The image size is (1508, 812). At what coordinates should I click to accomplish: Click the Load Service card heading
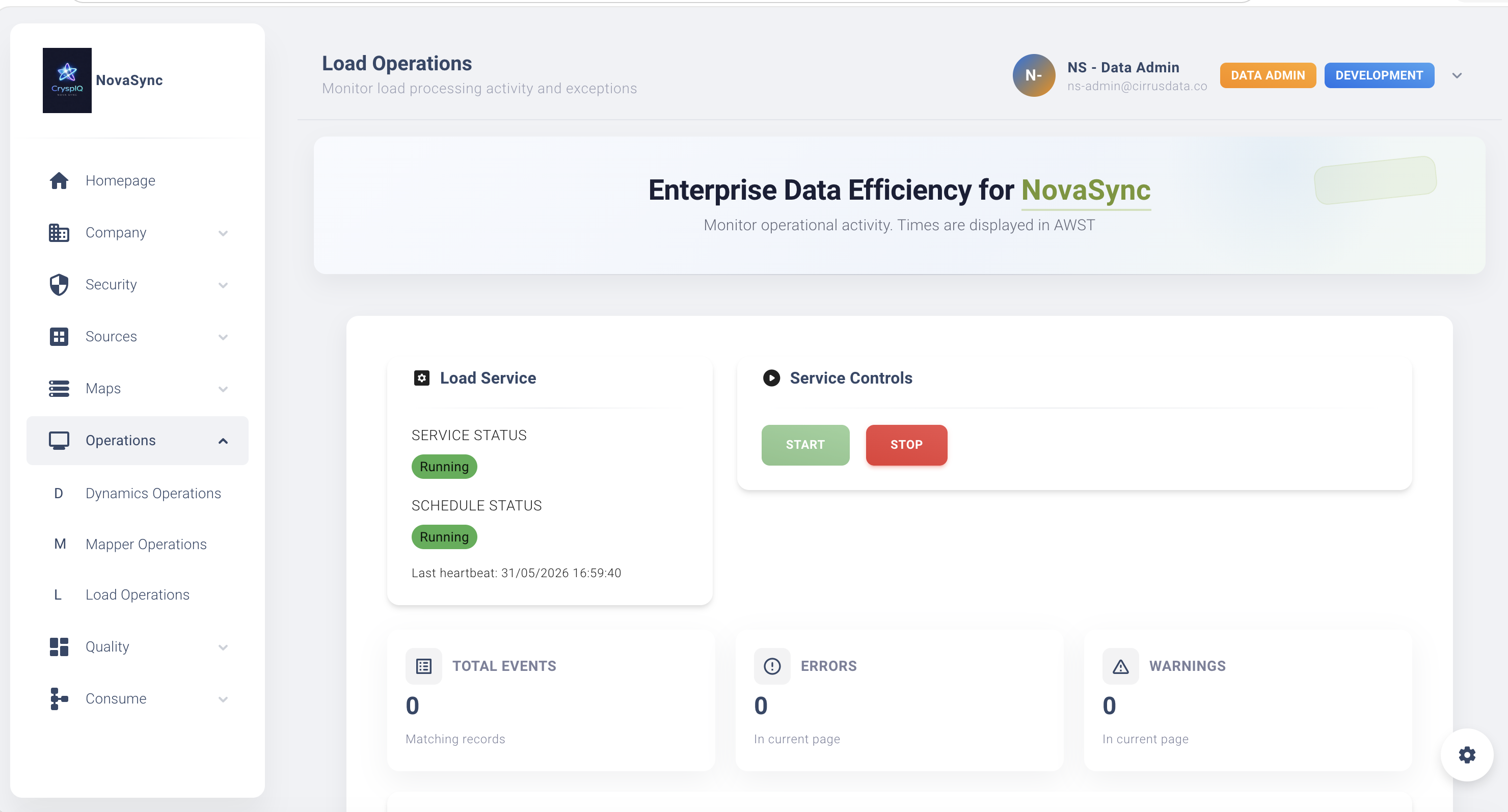(x=488, y=378)
